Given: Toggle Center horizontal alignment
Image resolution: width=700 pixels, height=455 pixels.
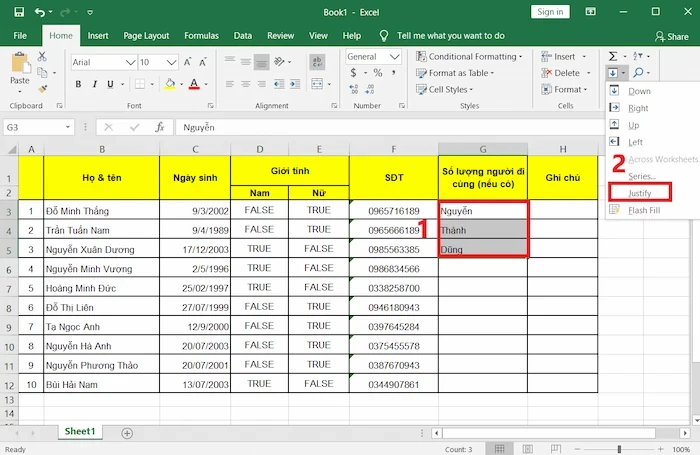Looking at the screenshot, I should click(246, 84).
